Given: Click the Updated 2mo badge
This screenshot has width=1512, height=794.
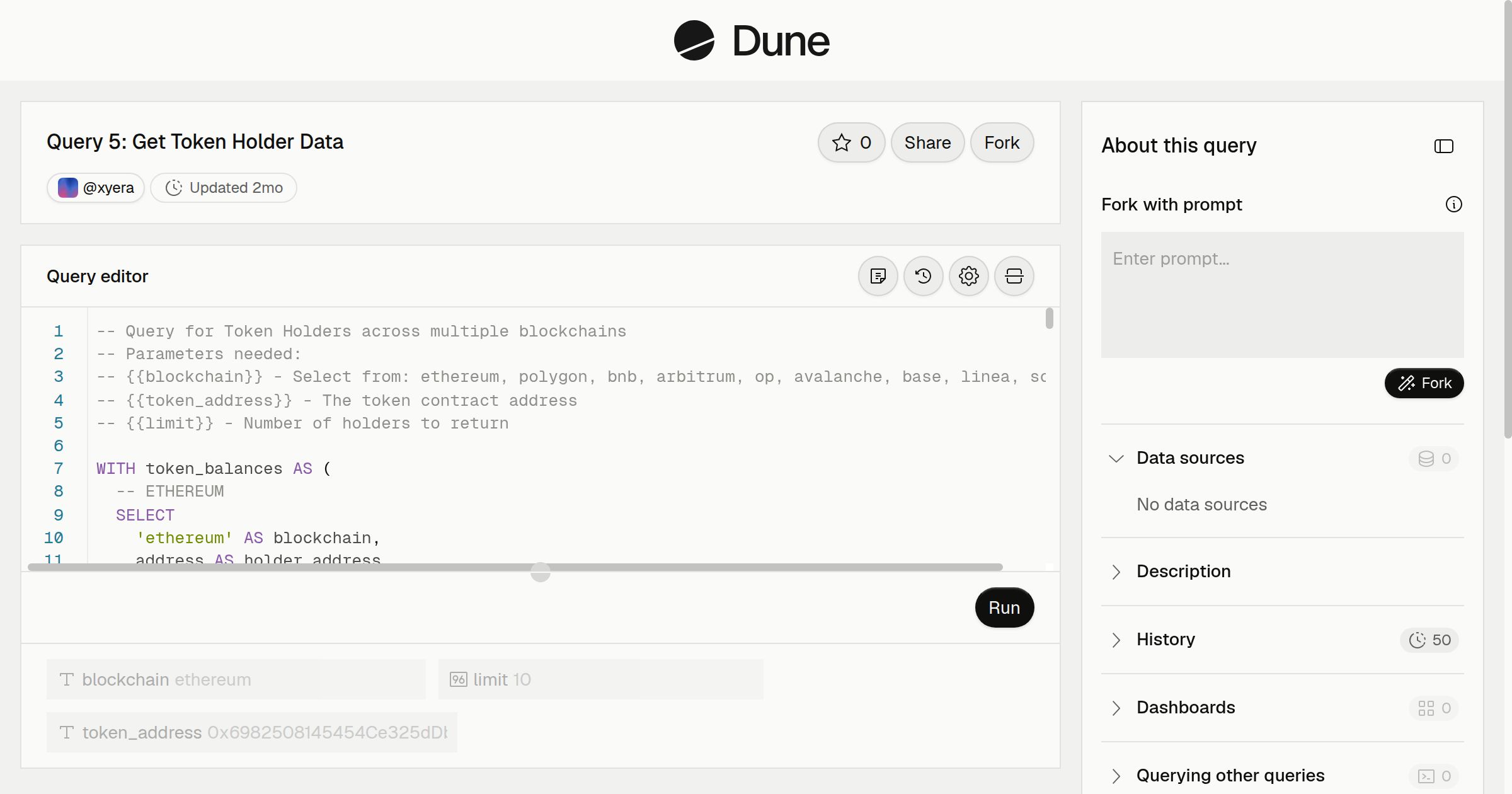Looking at the screenshot, I should pos(224,188).
